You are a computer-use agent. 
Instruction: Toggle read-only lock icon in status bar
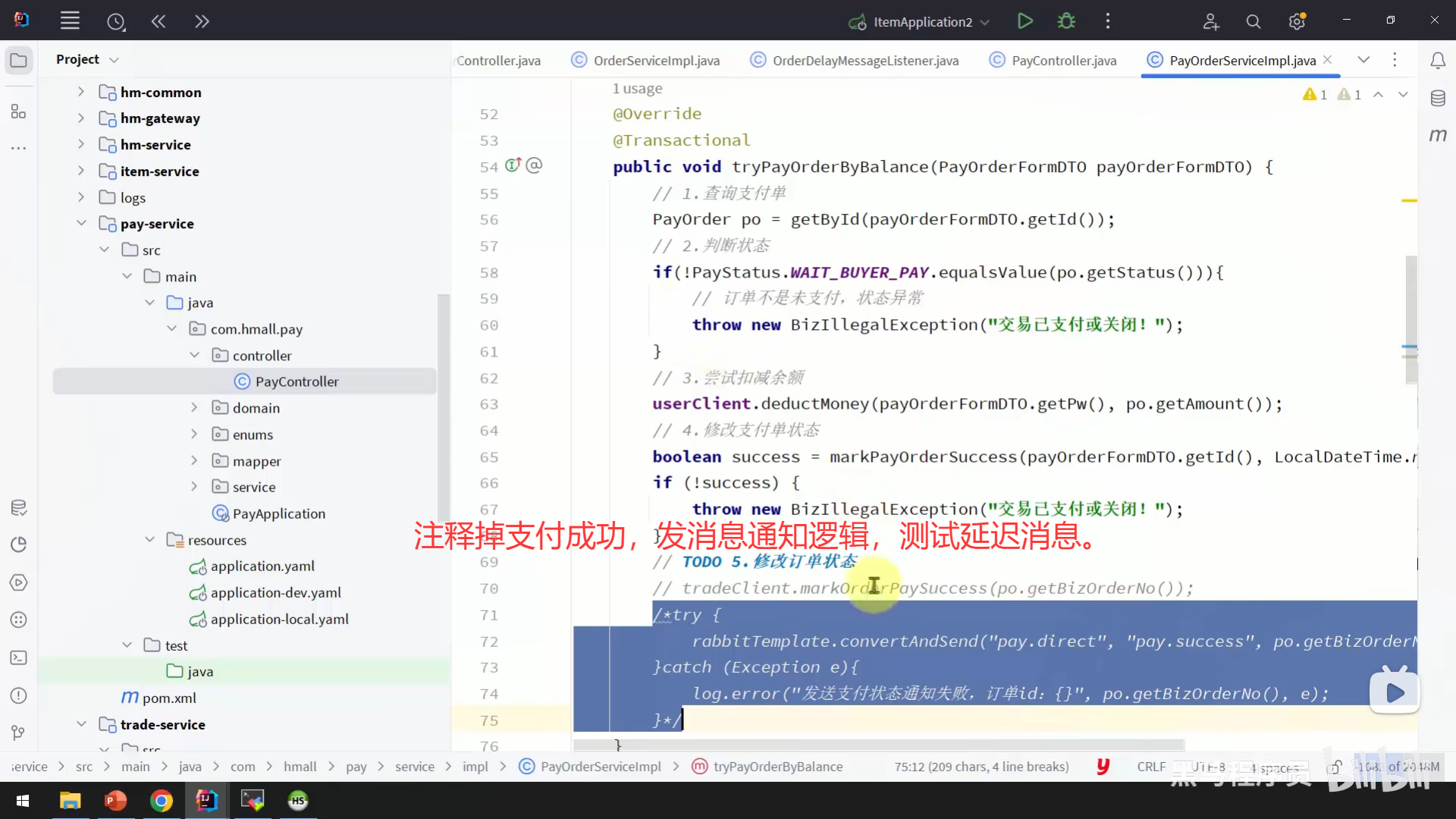[x=1335, y=767]
